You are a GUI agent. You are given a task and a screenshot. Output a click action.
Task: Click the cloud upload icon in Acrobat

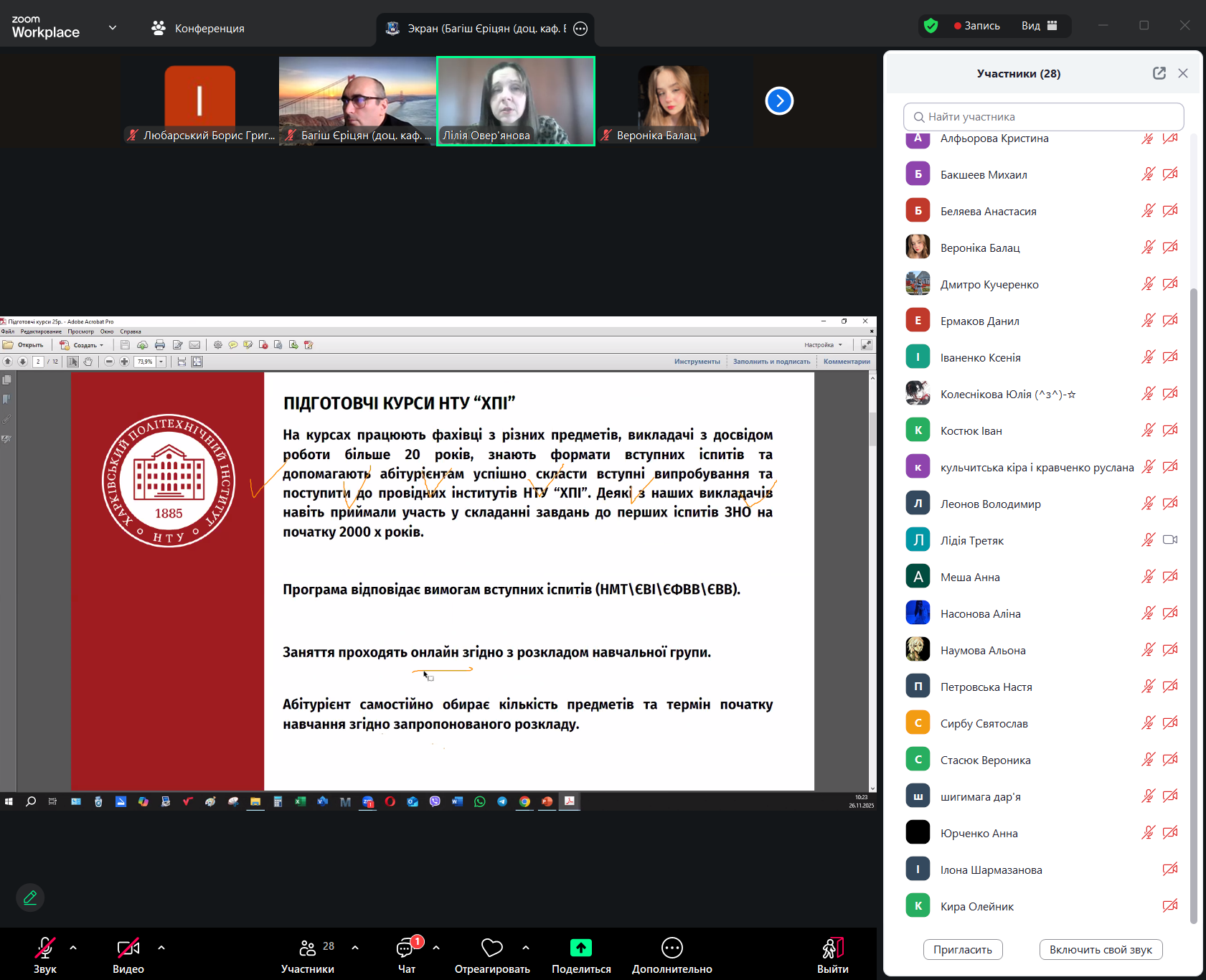pos(142,345)
